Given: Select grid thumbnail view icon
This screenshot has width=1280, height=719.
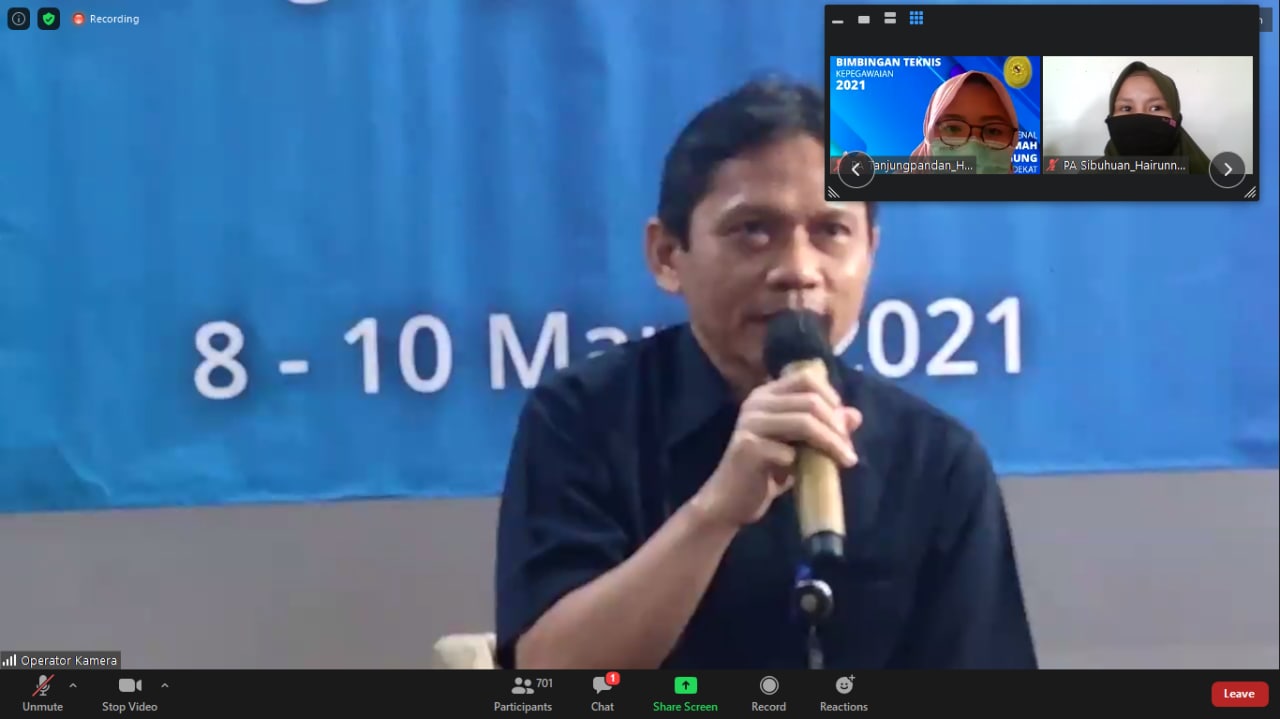Looking at the screenshot, I should (916, 18).
